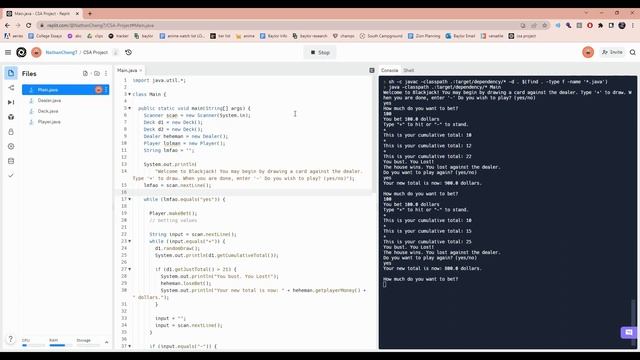
Task: Open the anime watch list bookmark
Action: [182, 36]
